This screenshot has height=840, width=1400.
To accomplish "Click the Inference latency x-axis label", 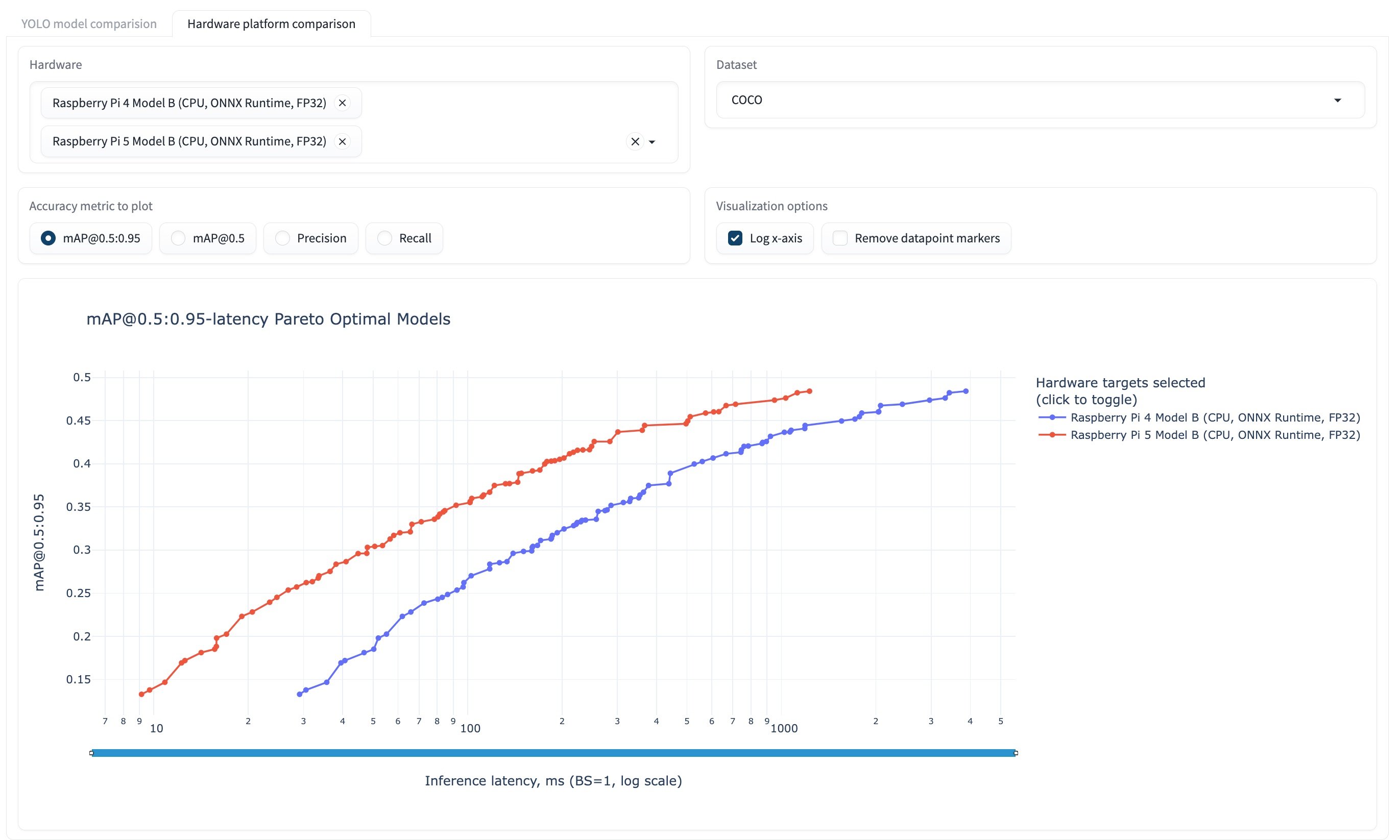I will click(553, 781).
